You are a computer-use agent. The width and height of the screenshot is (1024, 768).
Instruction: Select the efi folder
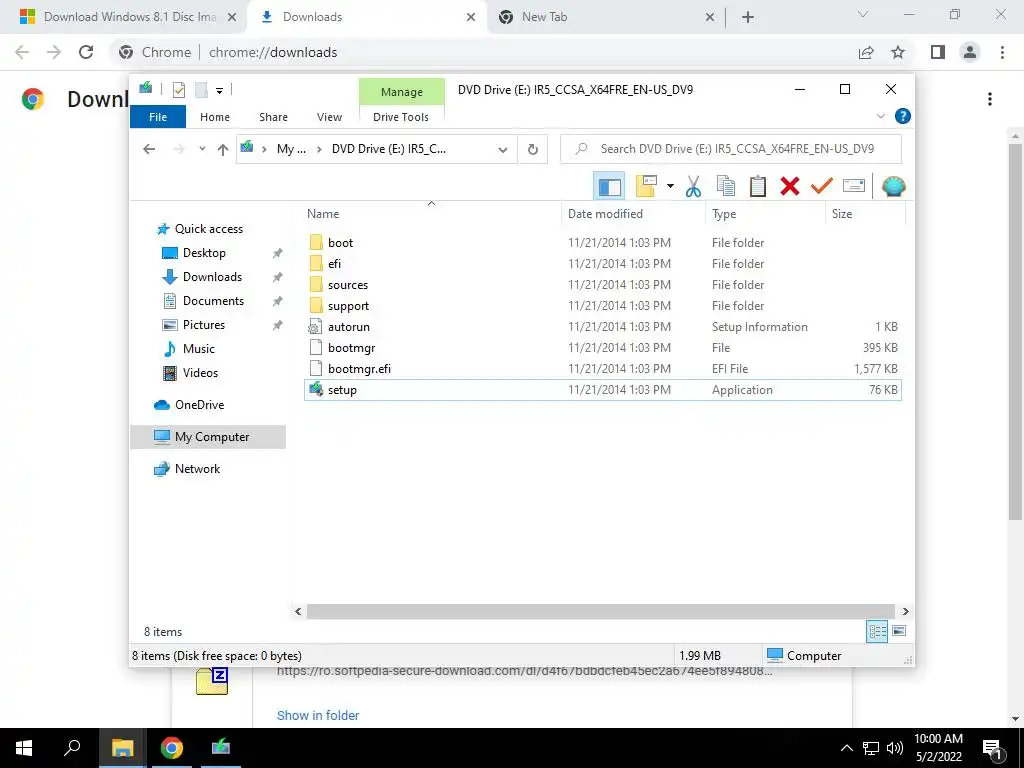(334, 264)
